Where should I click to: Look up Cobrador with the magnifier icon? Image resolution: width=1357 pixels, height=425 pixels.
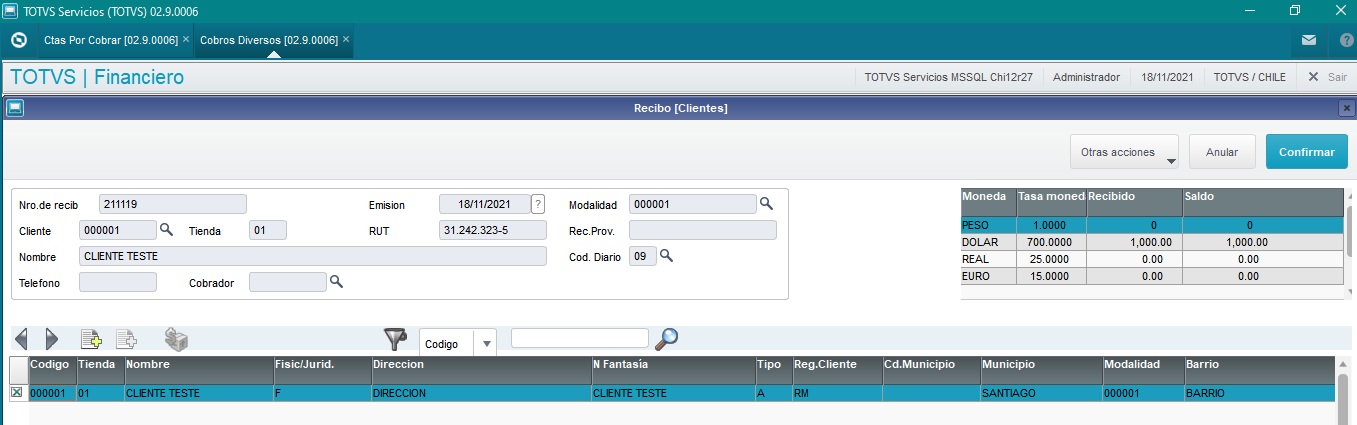336,282
